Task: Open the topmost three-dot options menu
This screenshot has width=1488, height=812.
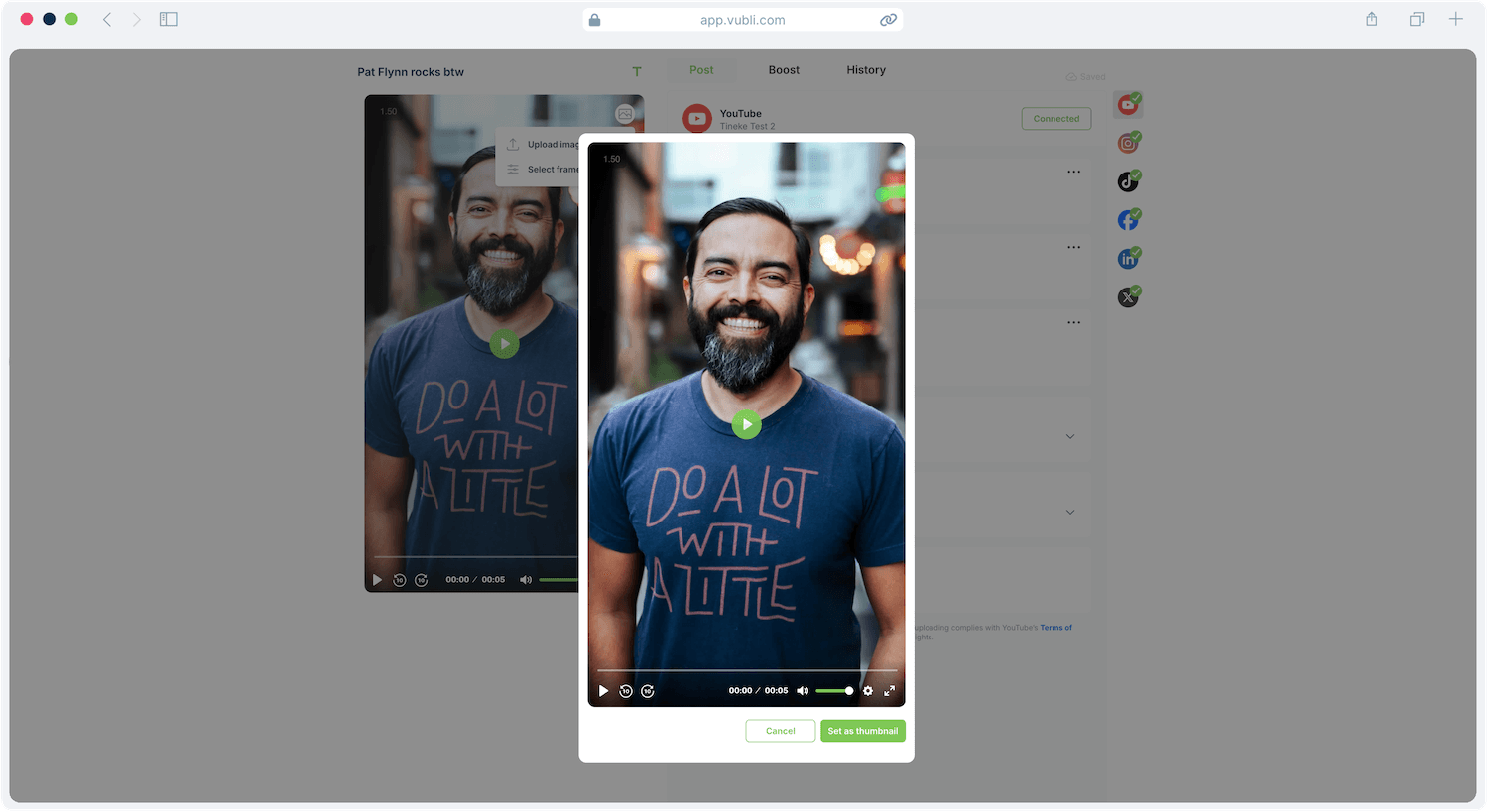Action: 1073,172
